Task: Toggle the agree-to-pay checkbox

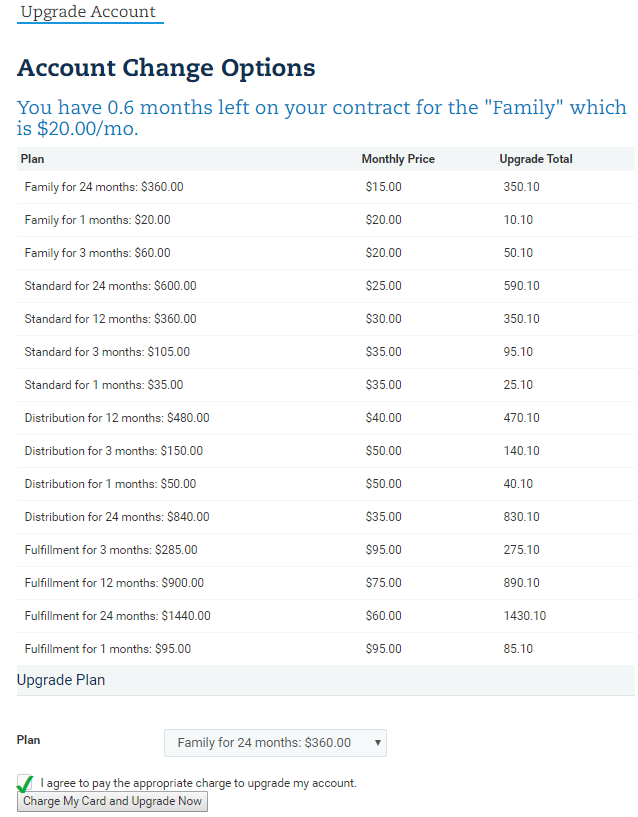Action: tap(25, 783)
